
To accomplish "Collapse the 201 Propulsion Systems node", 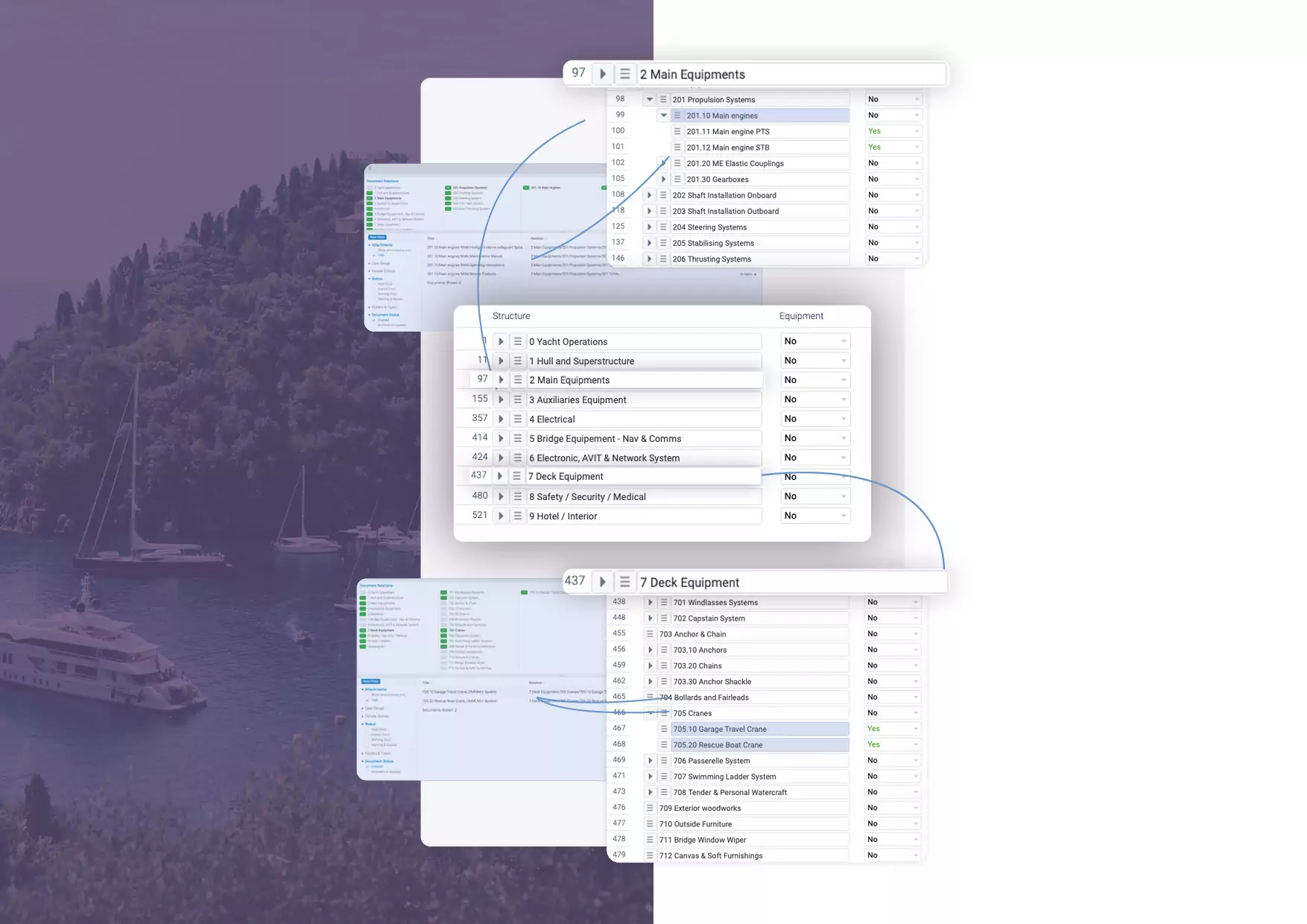I will point(649,99).
